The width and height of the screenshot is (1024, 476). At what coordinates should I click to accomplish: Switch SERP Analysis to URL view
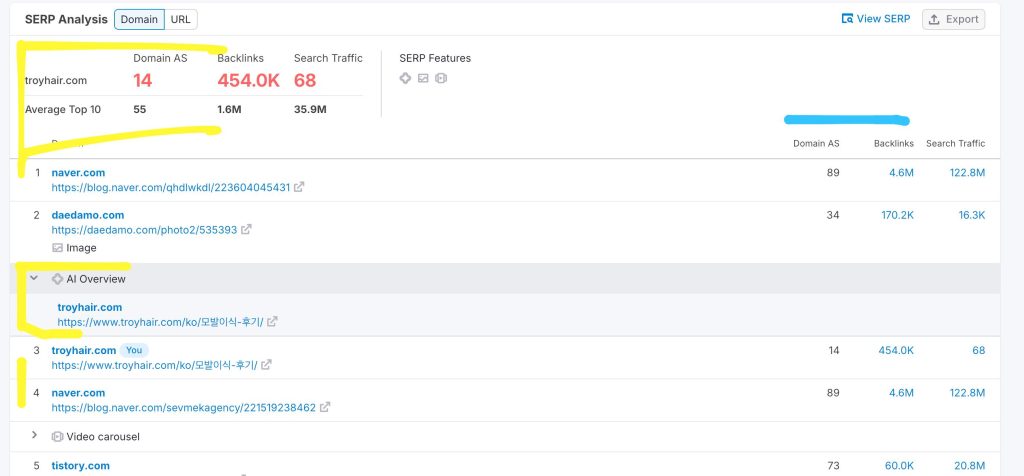[x=181, y=20]
